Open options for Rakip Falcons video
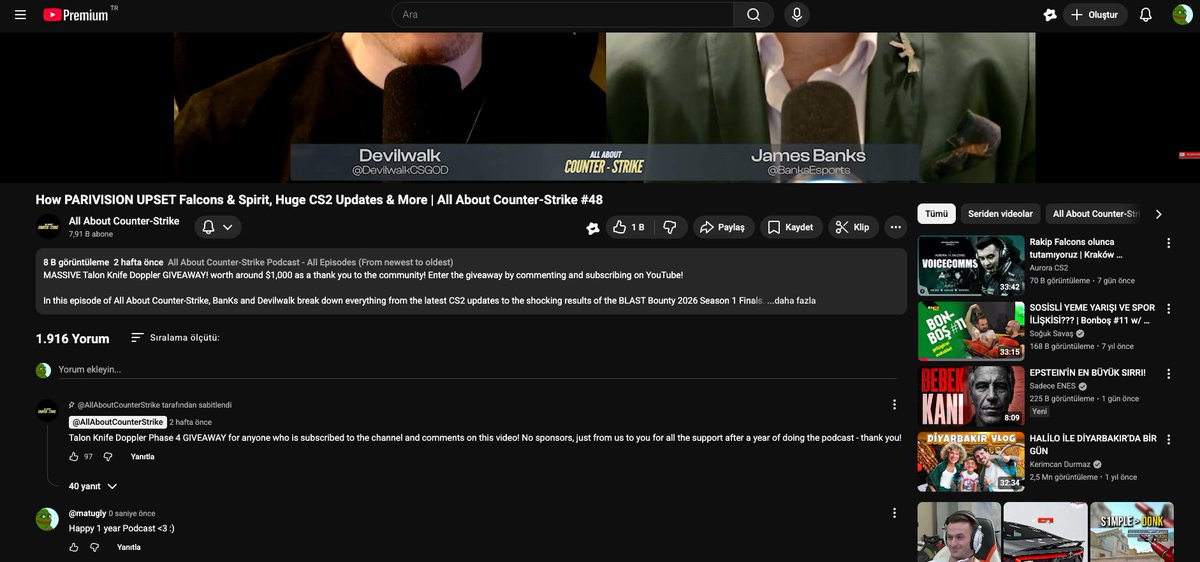Image resolution: width=1200 pixels, height=562 pixels. click(1169, 243)
